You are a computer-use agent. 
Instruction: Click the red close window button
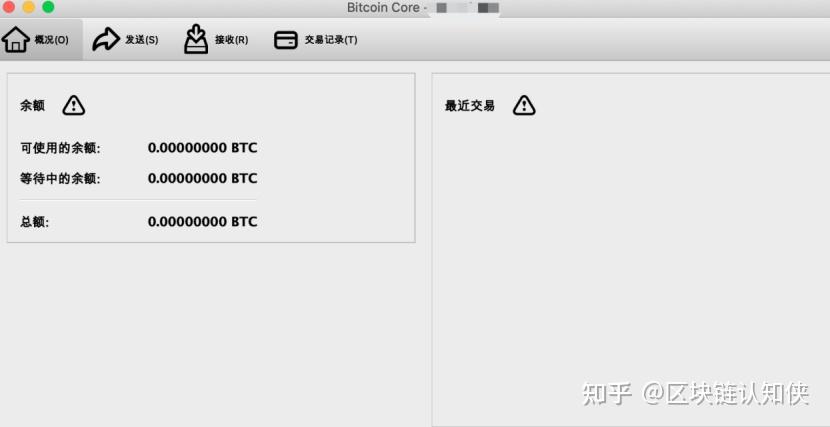(8, 7)
